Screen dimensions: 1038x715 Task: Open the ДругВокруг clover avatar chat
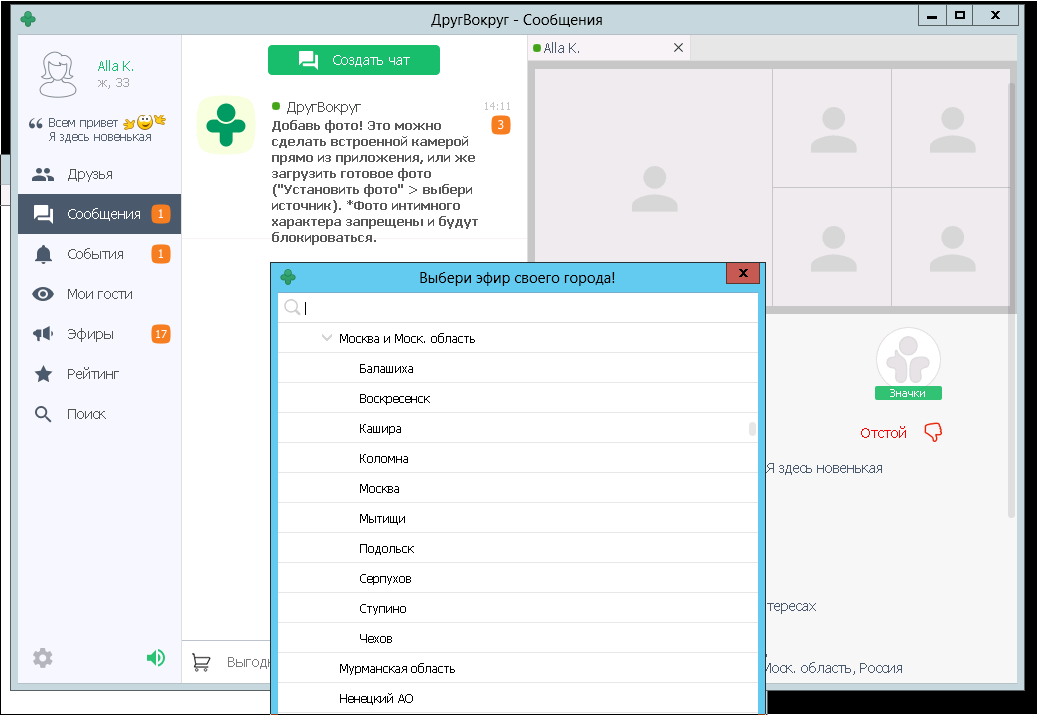pyautogui.click(x=226, y=124)
